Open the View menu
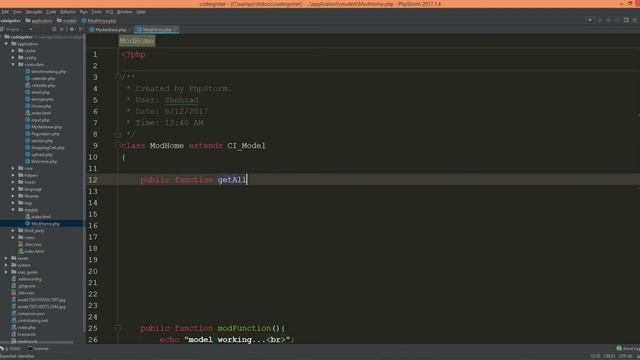The image size is (640, 360). click(18, 12)
